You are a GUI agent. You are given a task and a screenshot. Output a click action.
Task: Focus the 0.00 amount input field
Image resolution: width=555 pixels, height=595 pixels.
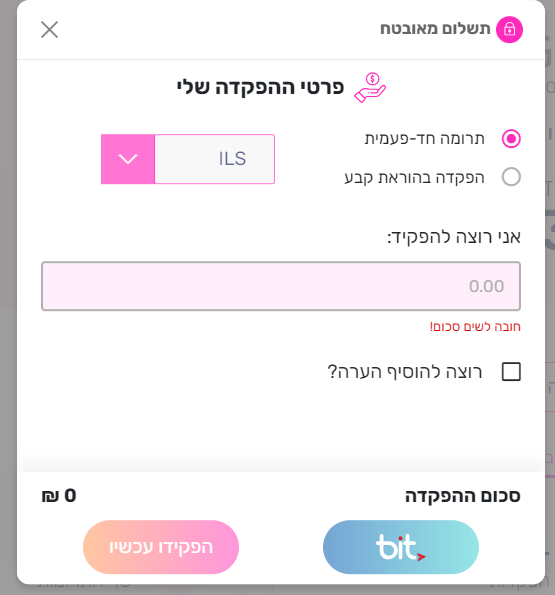pos(281,286)
